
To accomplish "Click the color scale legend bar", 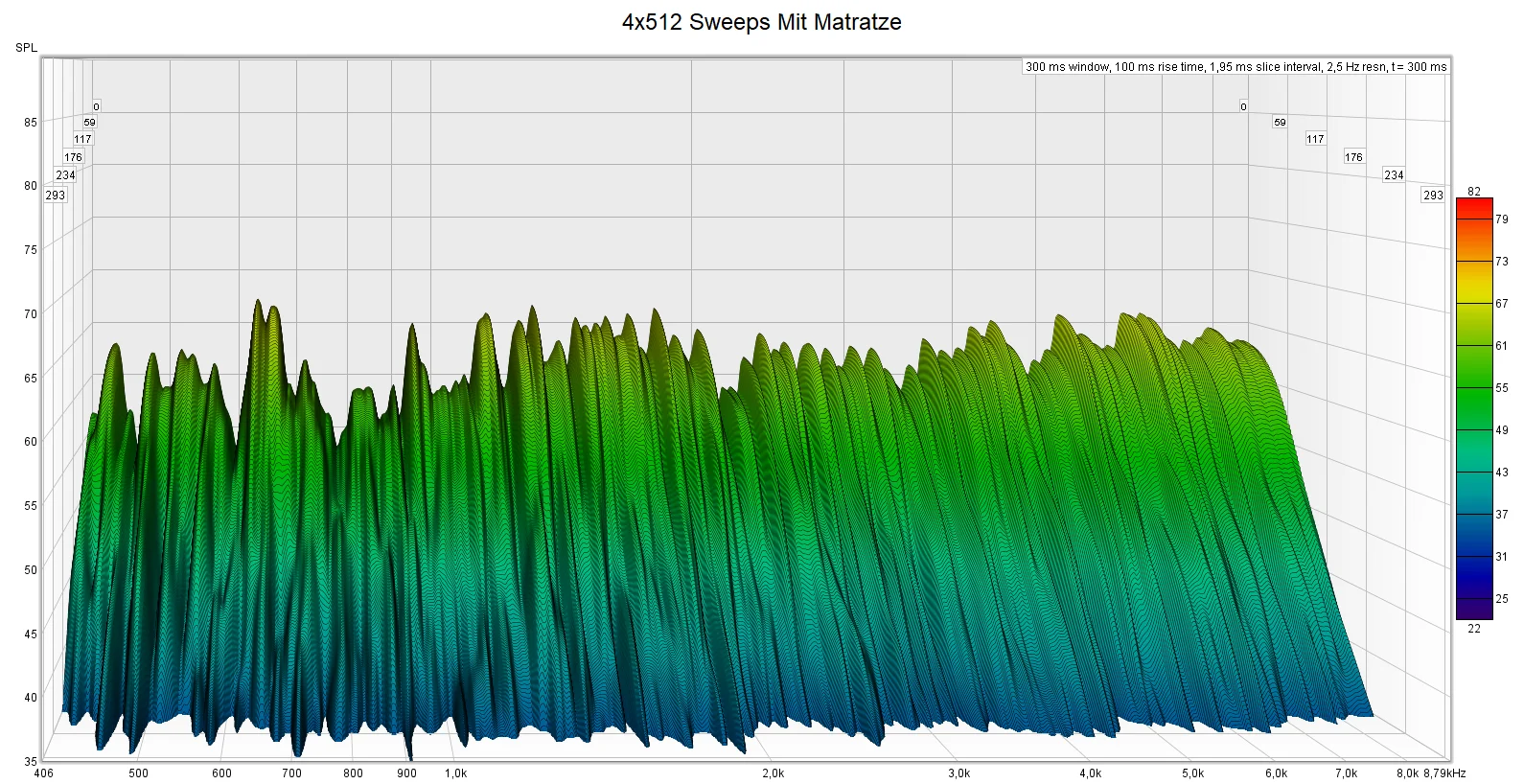I will [1474, 409].
